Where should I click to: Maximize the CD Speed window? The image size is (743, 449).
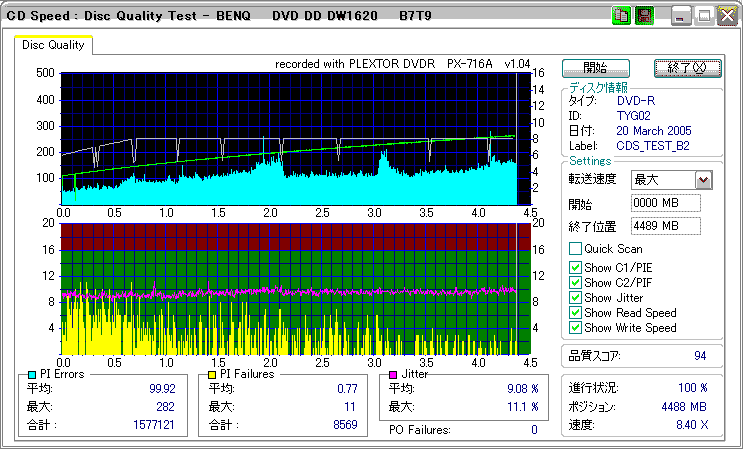coord(704,15)
